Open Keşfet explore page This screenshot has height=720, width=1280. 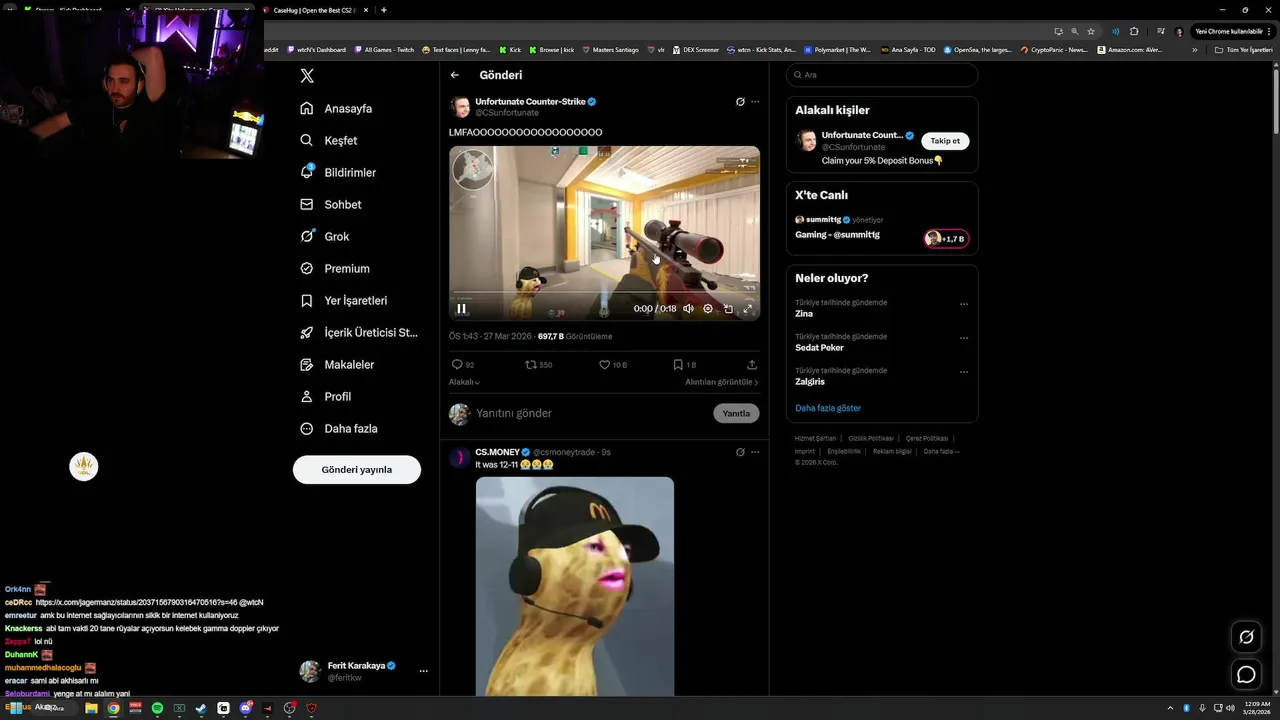329,141
